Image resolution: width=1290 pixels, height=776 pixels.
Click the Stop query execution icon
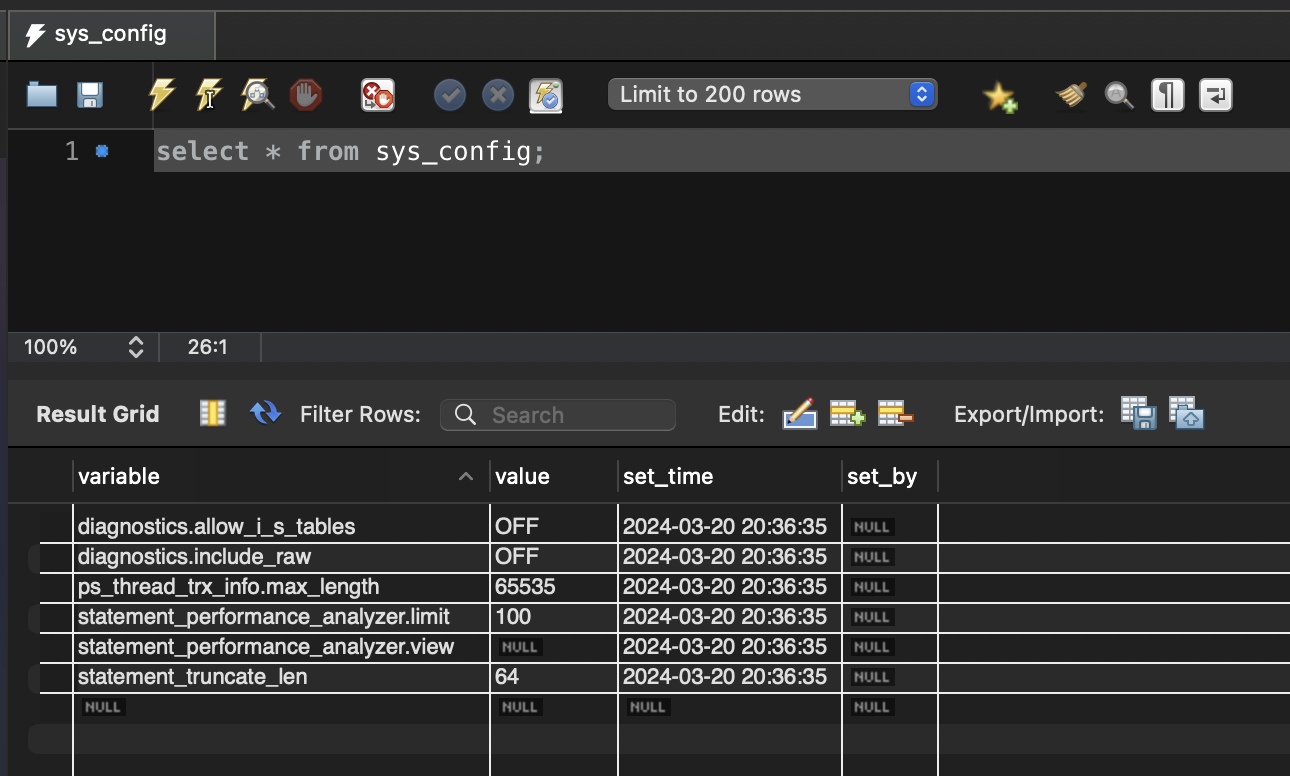click(305, 95)
